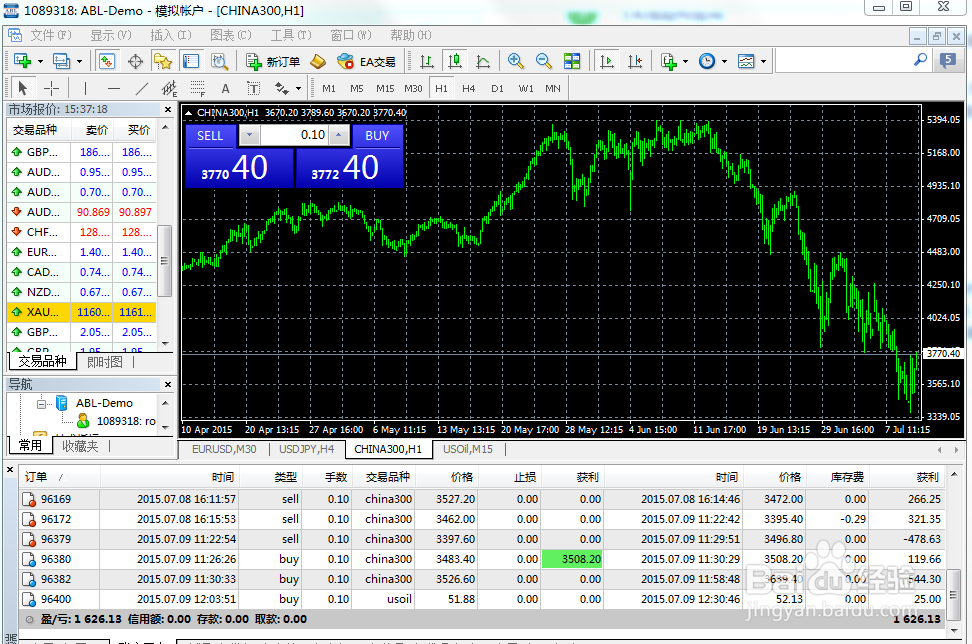Open the 工具(T) menu
The height and width of the screenshot is (644, 972).
coord(291,35)
